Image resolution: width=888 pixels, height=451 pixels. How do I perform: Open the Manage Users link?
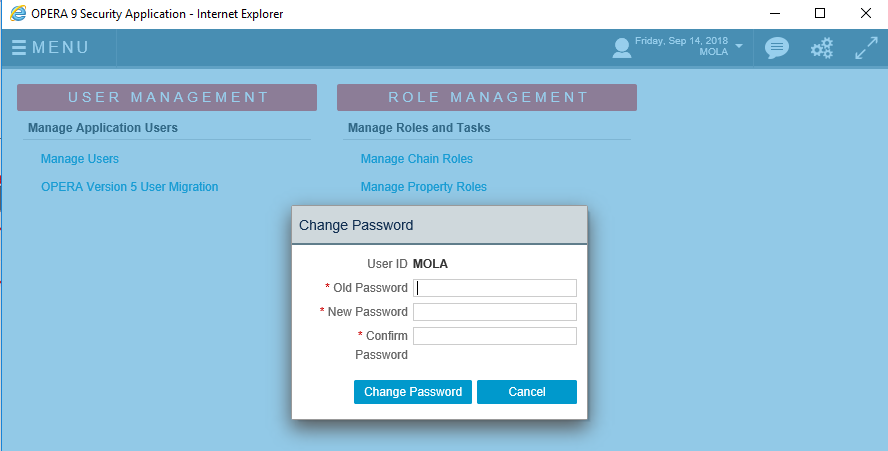(x=80, y=159)
